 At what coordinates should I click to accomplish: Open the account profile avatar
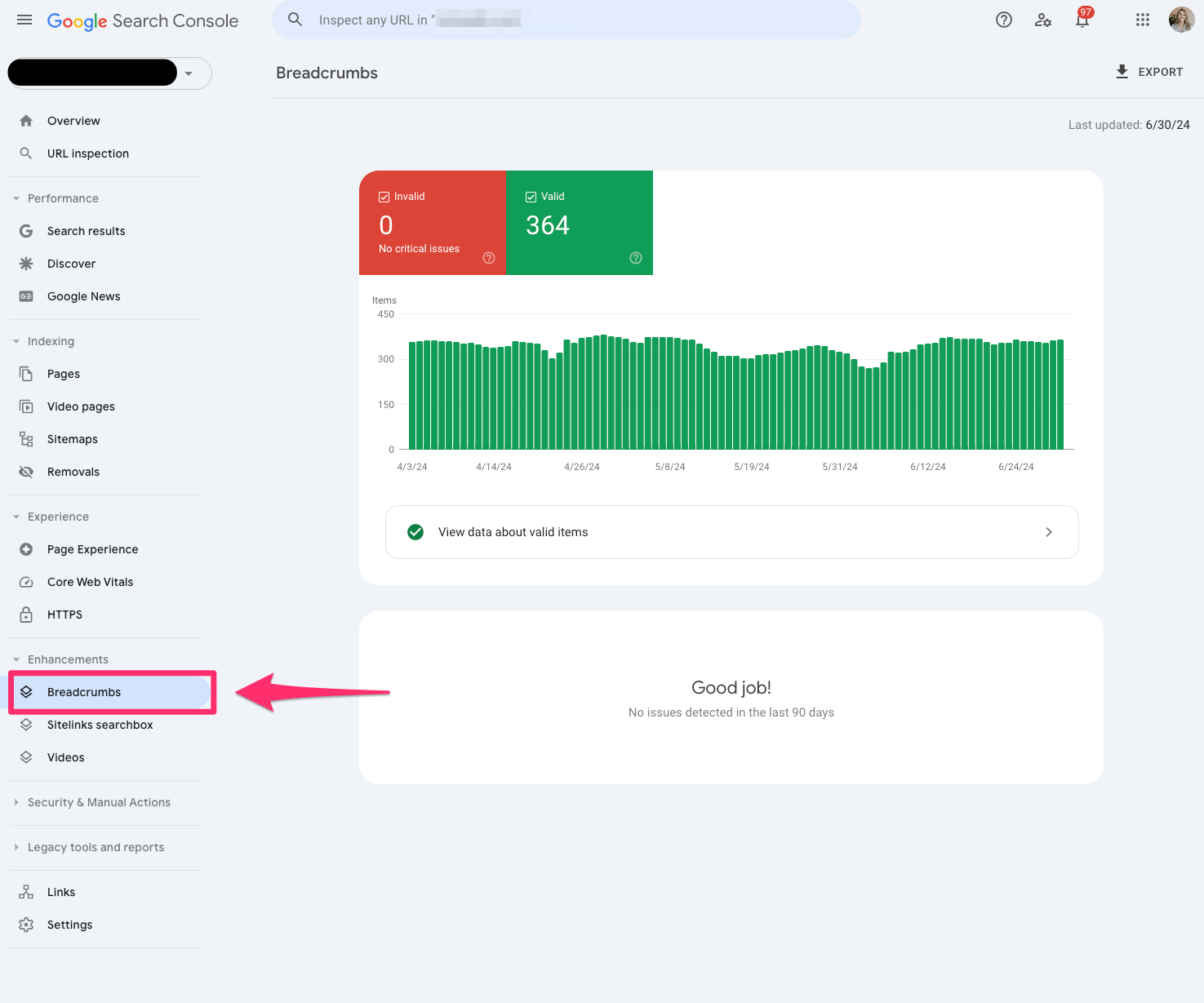(1181, 20)
